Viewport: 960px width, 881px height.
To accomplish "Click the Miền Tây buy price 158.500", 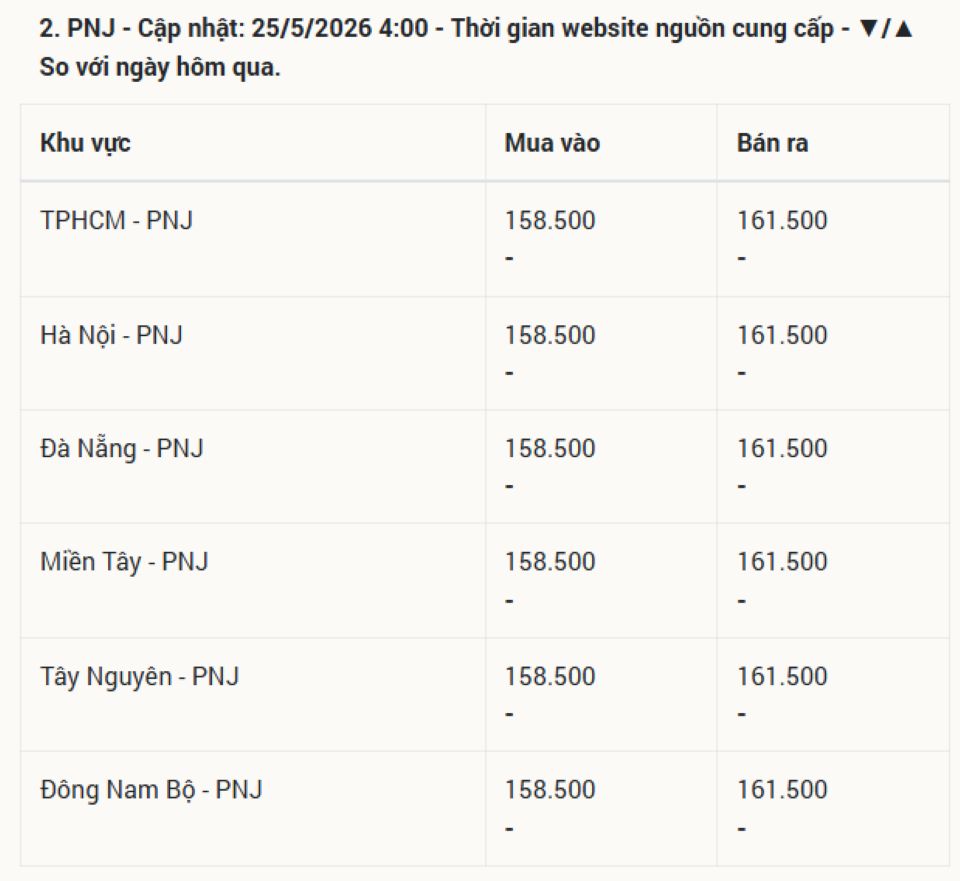I will click(x=550, y=562).
